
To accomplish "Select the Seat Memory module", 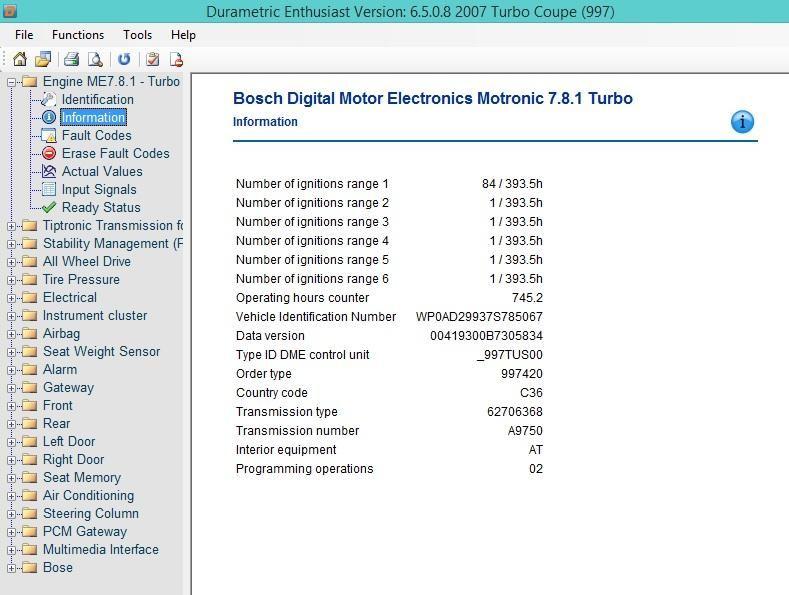I will tap(82, 477).
